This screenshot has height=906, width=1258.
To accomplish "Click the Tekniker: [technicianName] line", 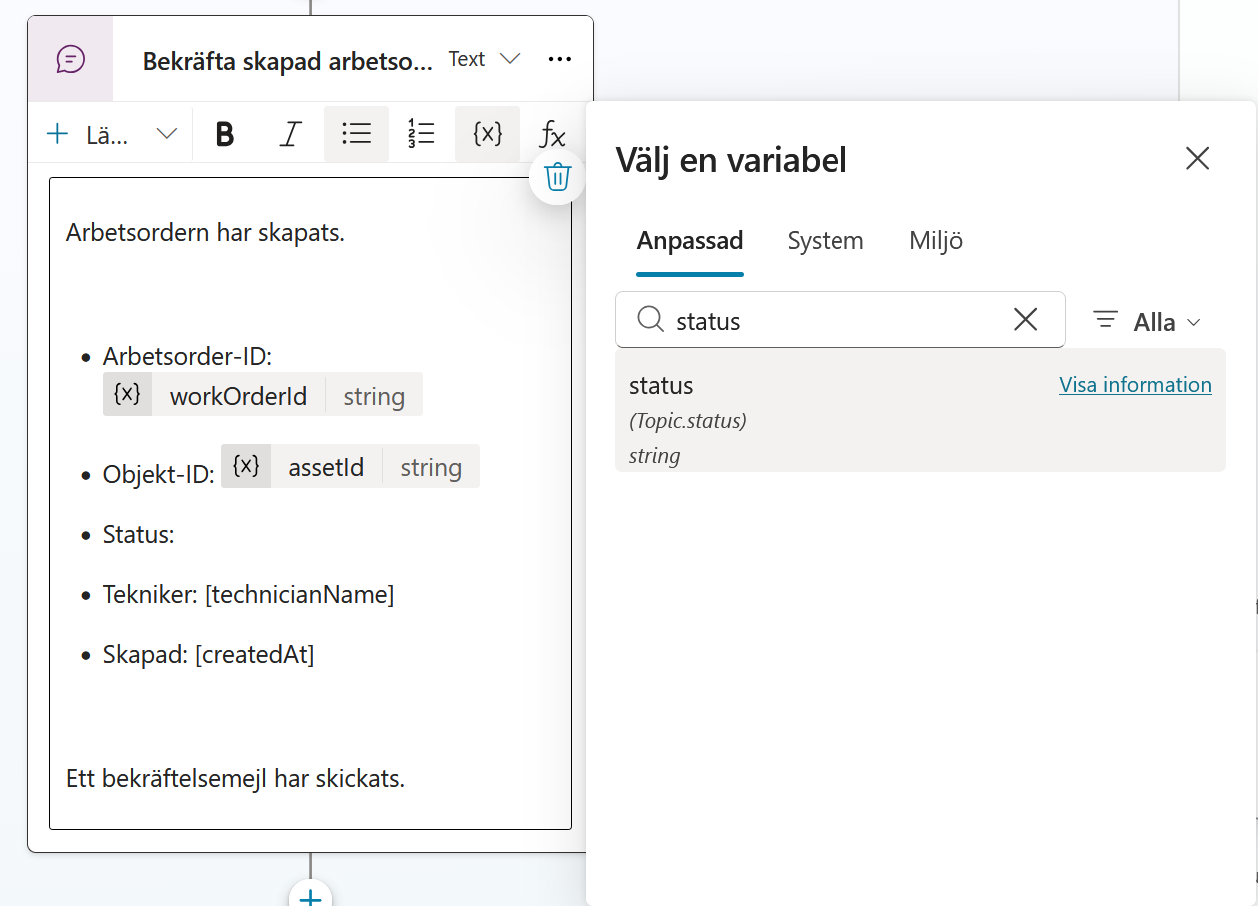I will pyautogui.click(x=248, y=595).
